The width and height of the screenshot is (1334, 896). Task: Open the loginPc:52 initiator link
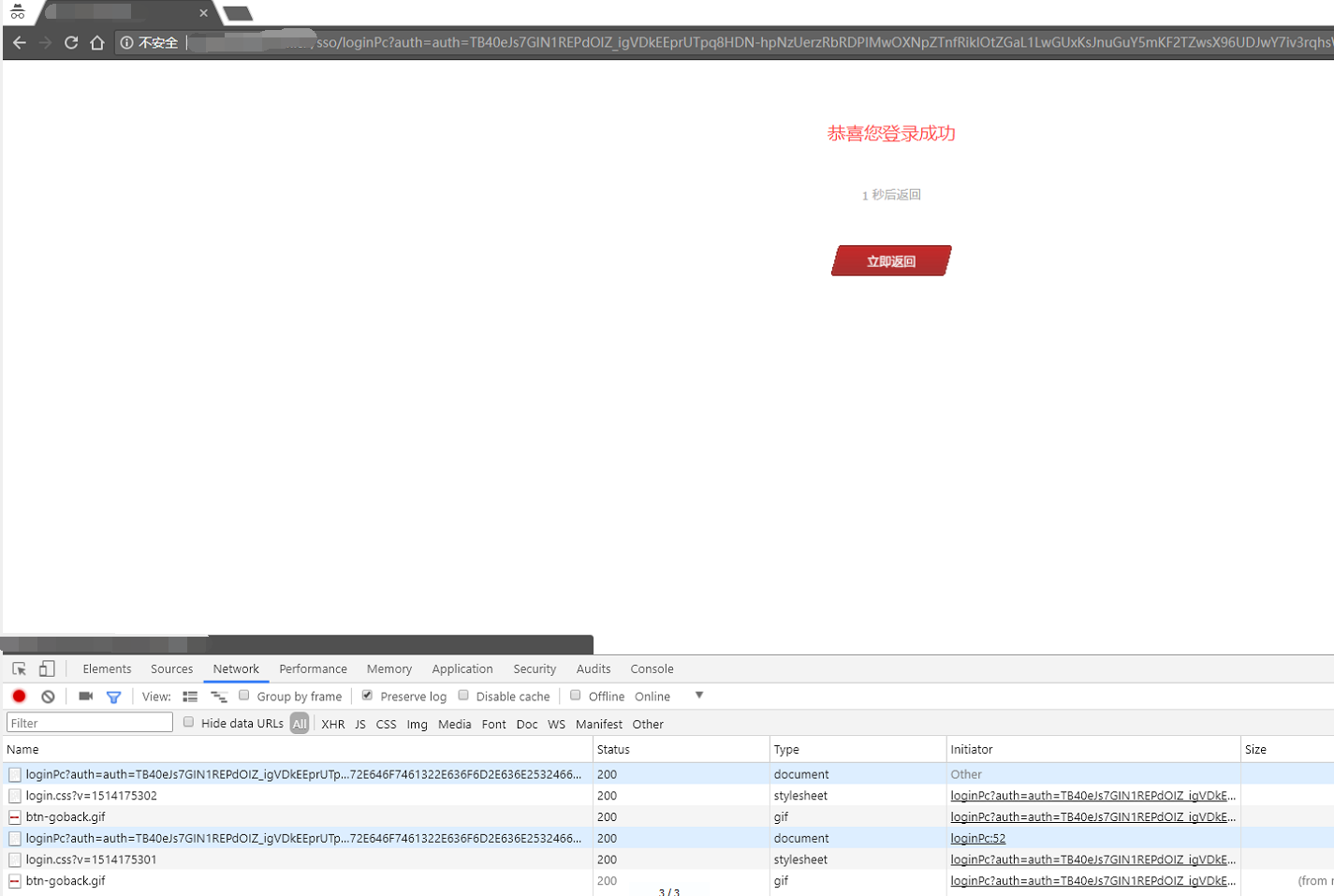coord(977,838)
